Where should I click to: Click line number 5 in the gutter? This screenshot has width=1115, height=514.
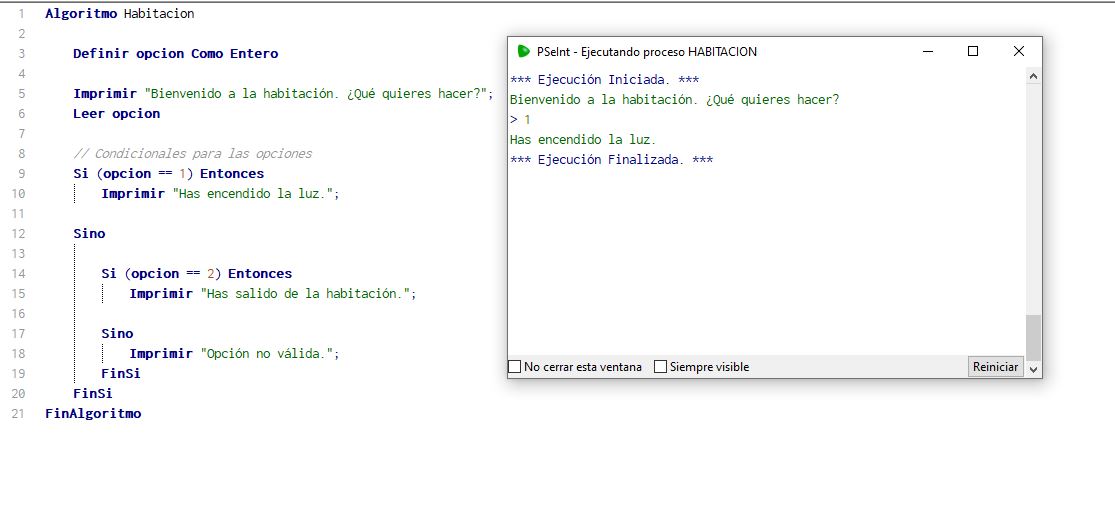22,93
